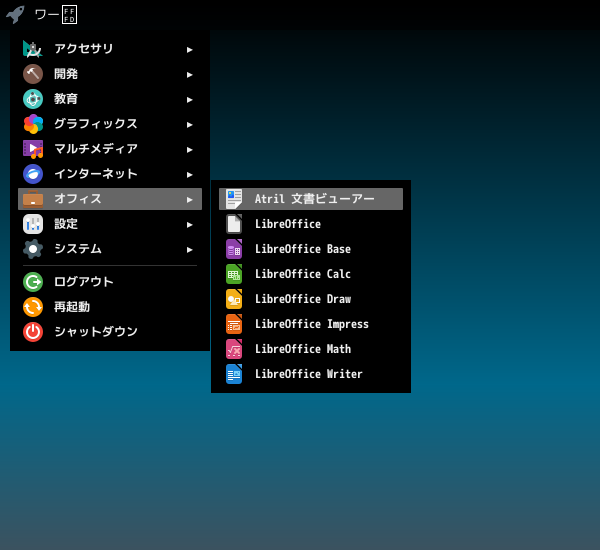Click the ワー workspace label in the panel
The width and height of the screenshot is (600, 550).
click(x=56, y=15)
